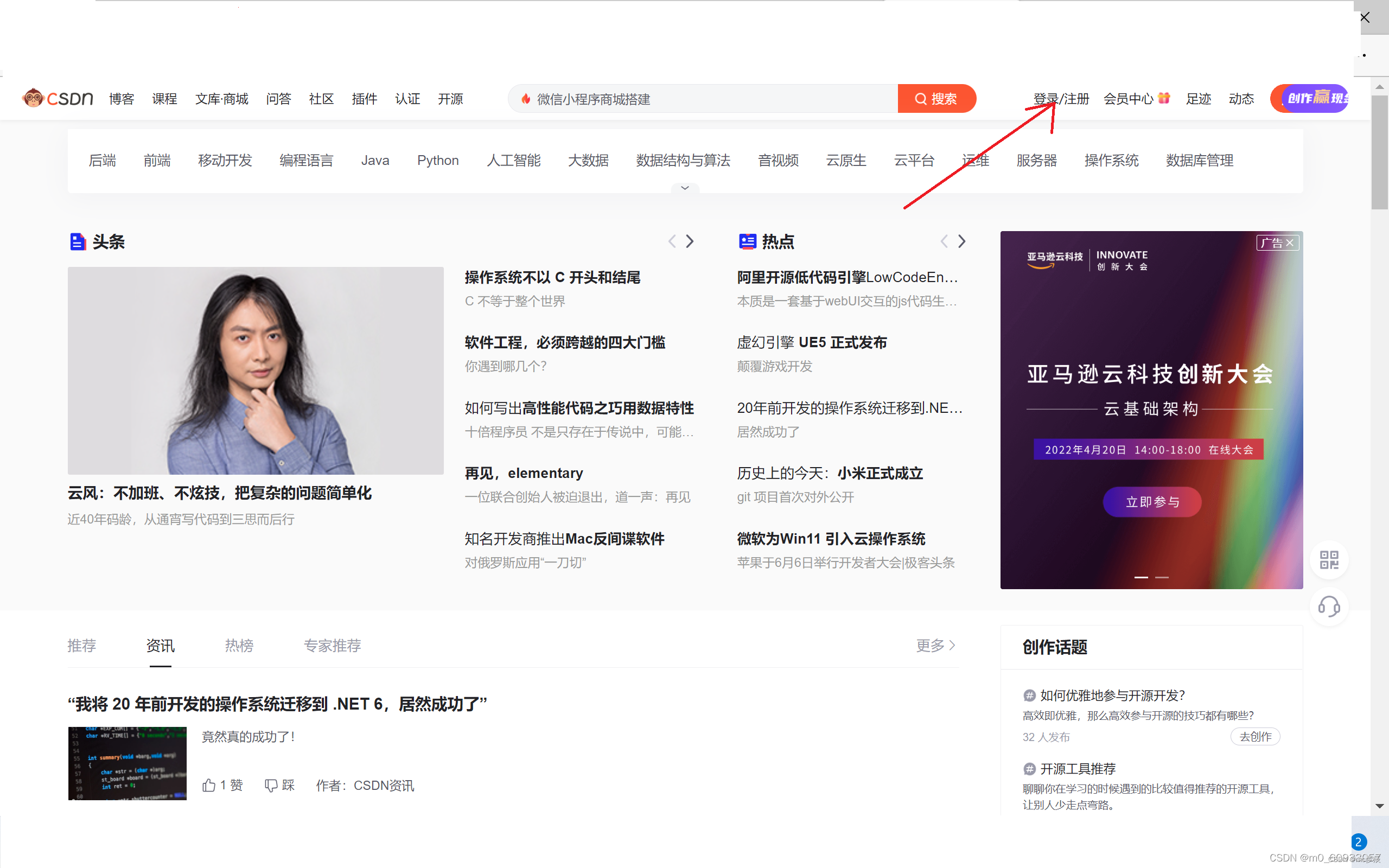Click the orange 搜索 button
Viewport: 1389px width, 868px height.
coord(936,99)
